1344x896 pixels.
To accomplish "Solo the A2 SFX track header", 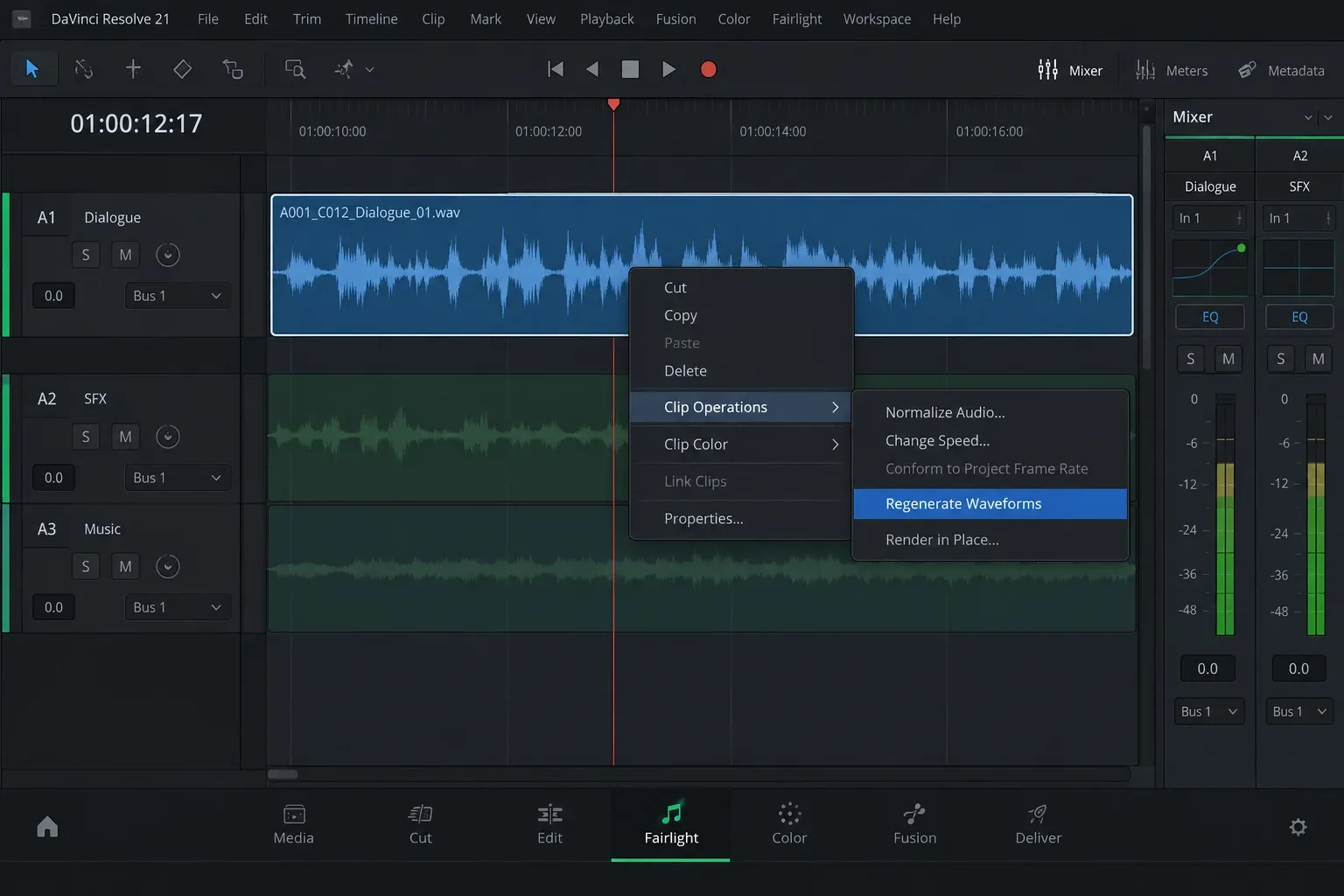I will pyautogui.click(x=86, y=437).
